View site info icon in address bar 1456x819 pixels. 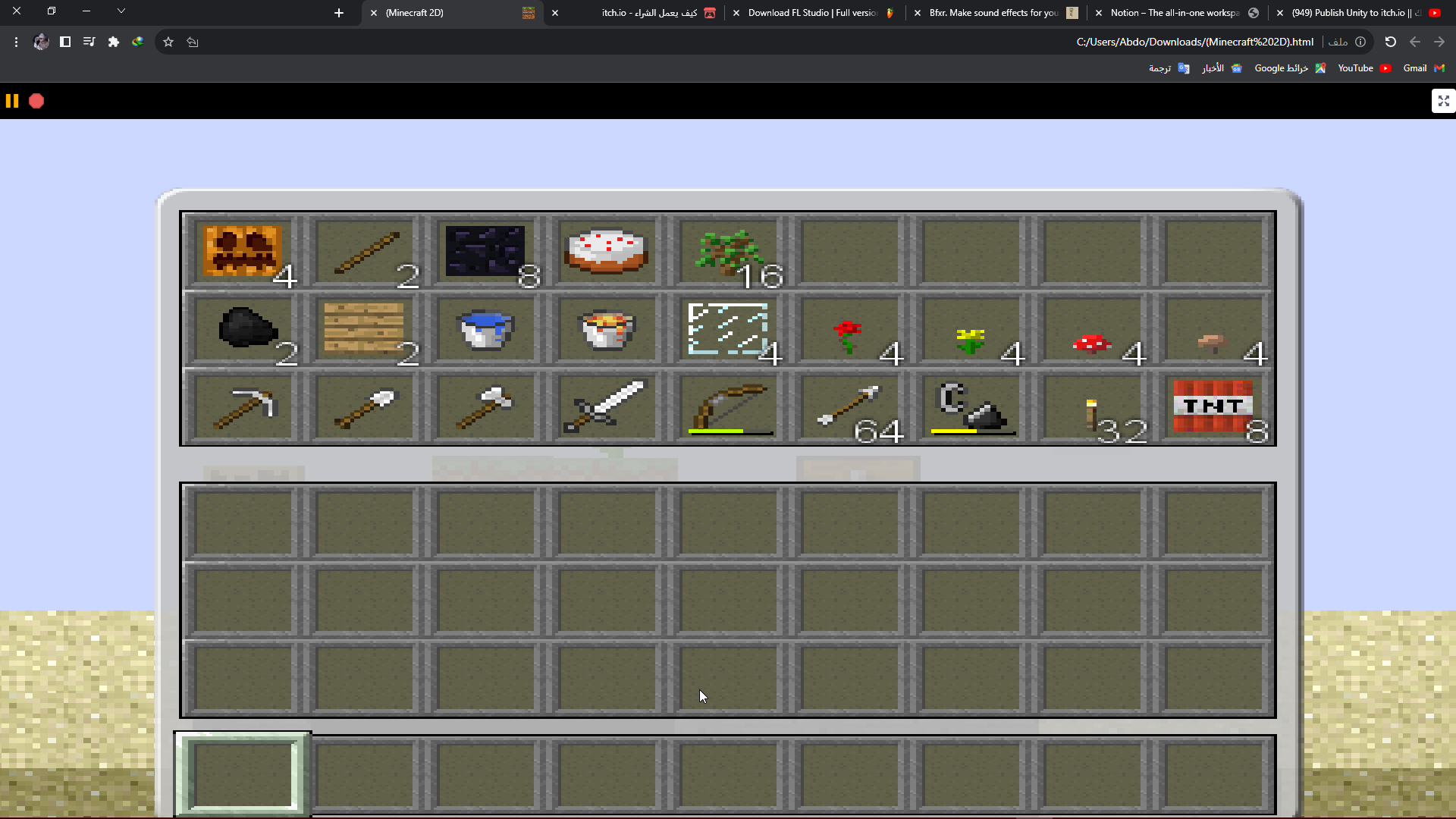pos(1360,42)
